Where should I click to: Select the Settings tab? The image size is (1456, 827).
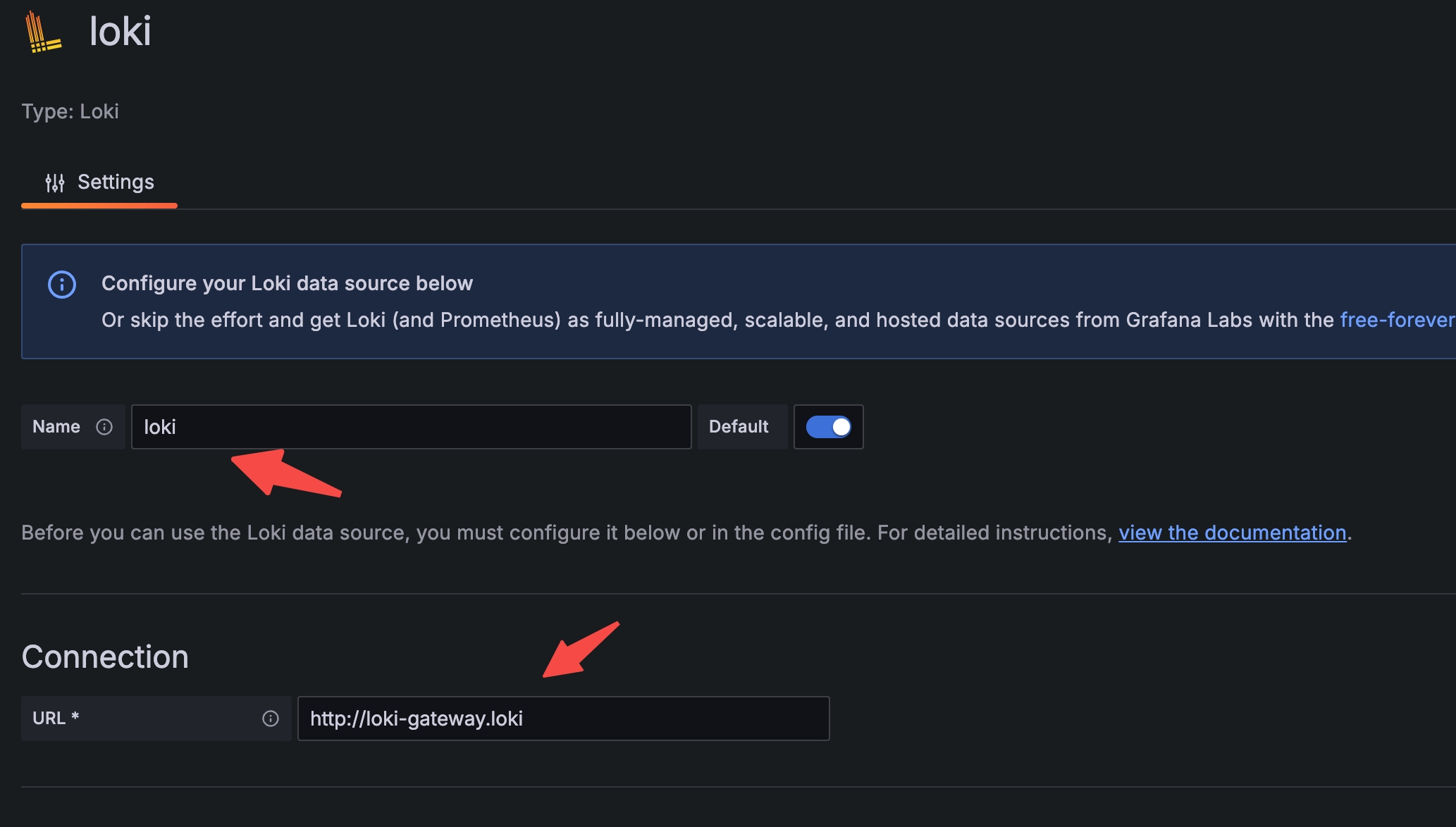116,182
